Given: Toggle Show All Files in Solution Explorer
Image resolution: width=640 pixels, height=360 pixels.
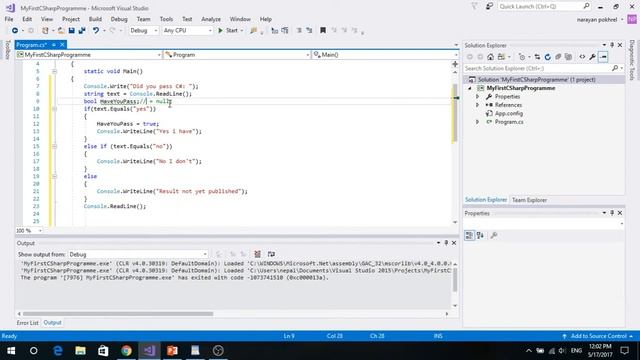Looking at the screenshot, I should [x=568, y=57].
